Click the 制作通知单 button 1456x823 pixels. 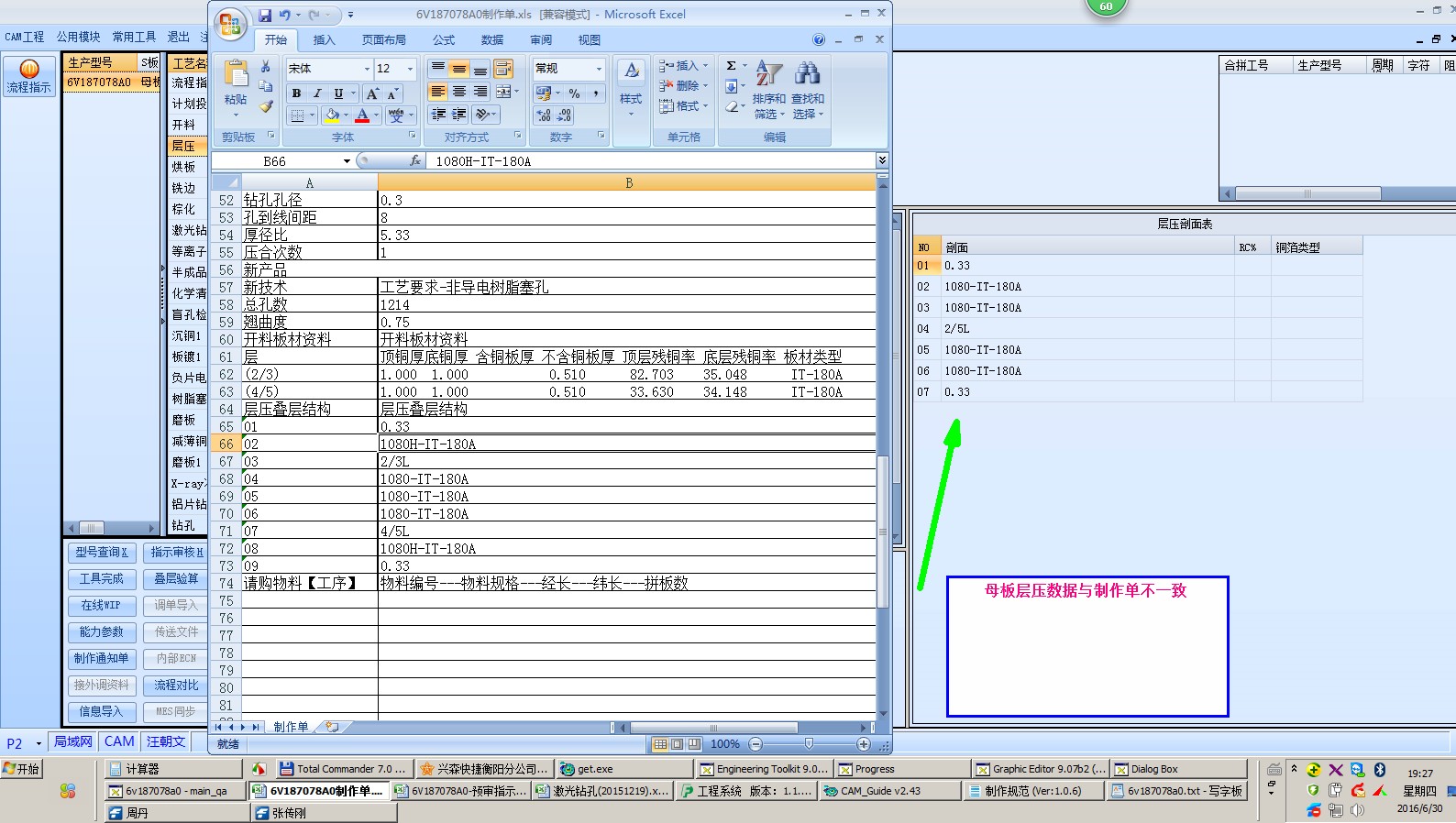click(x=102, y=659)
